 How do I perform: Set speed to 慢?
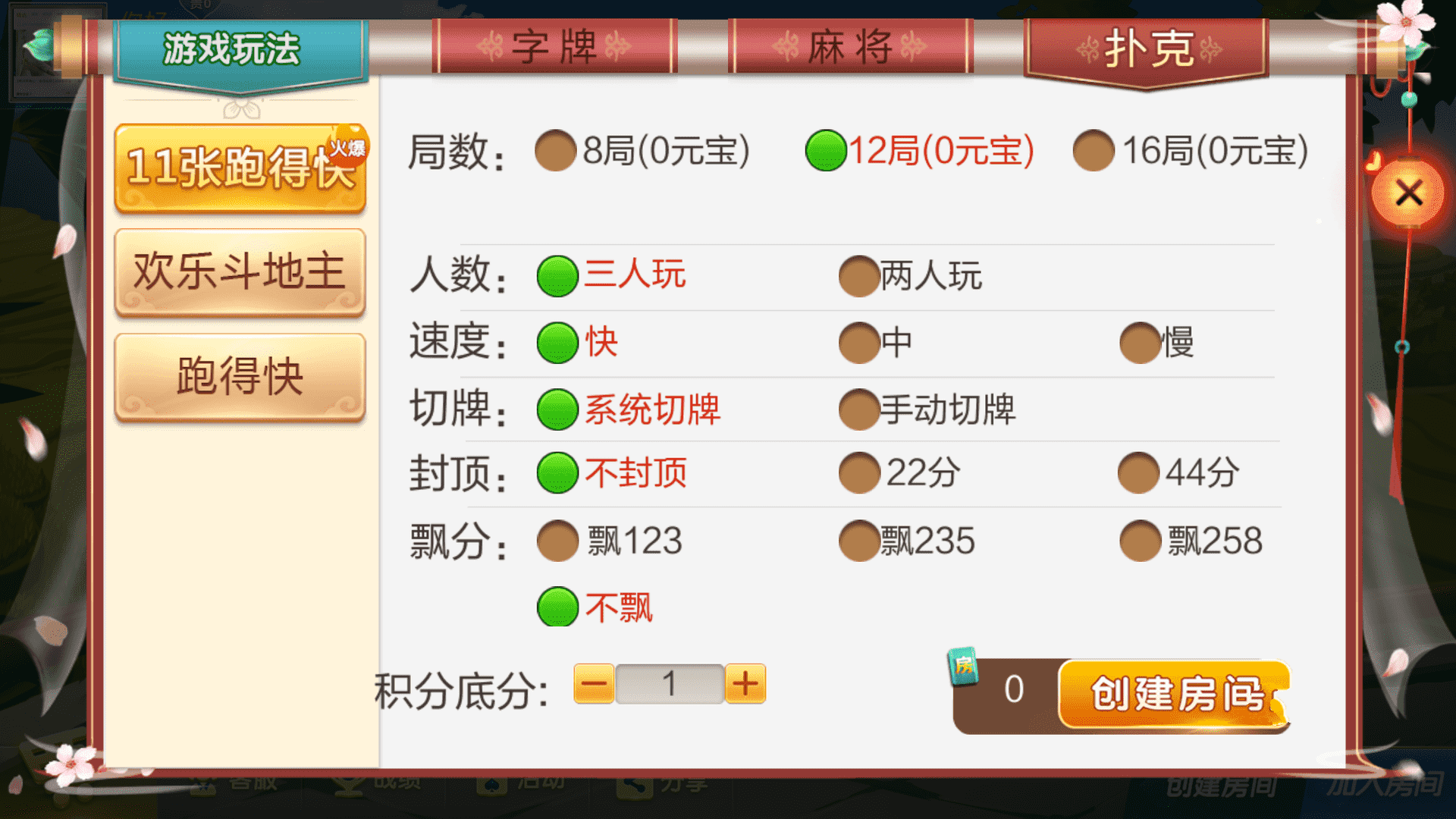[1156, 343]
